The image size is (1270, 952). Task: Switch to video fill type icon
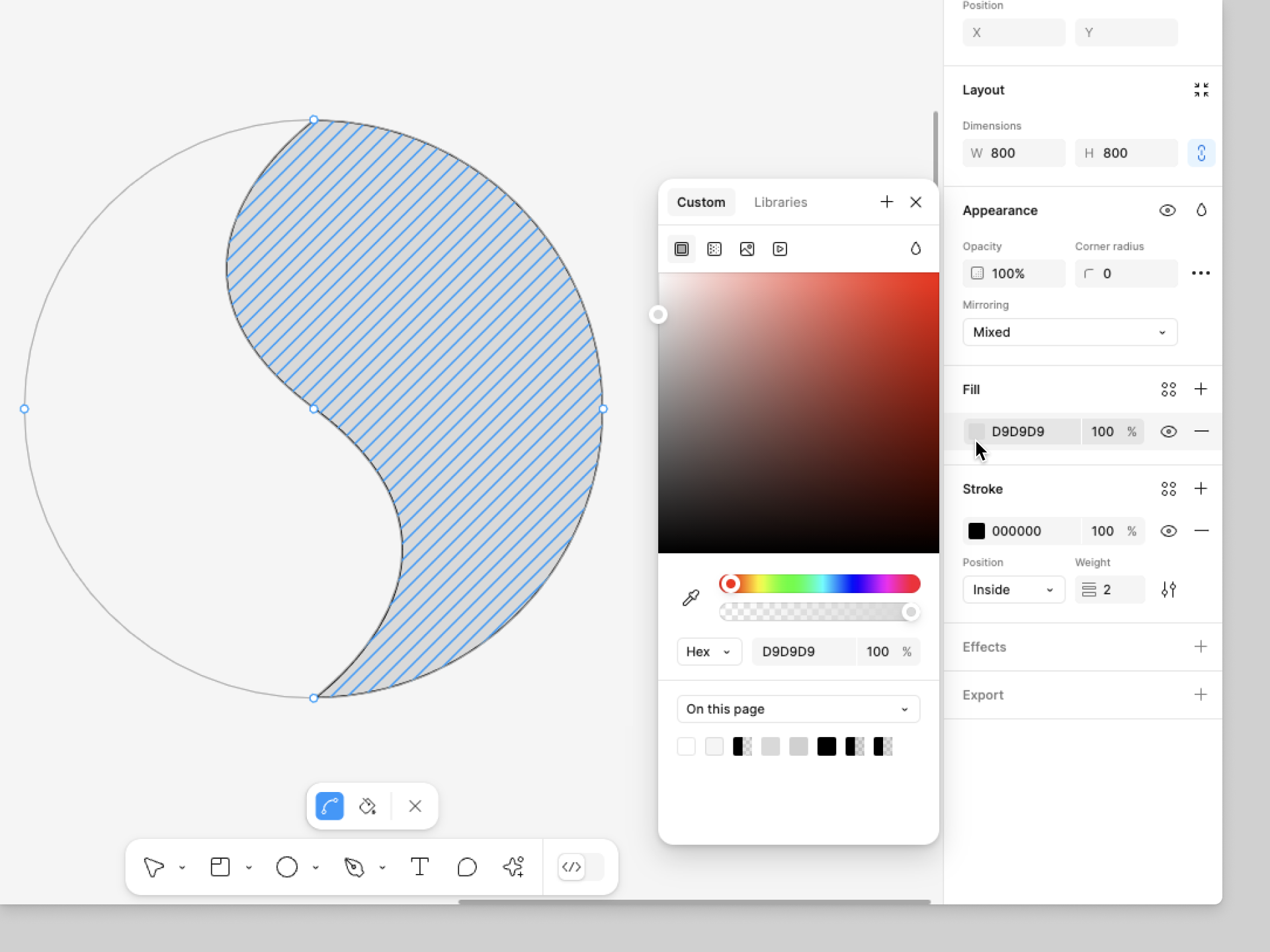tap(780, 249)
